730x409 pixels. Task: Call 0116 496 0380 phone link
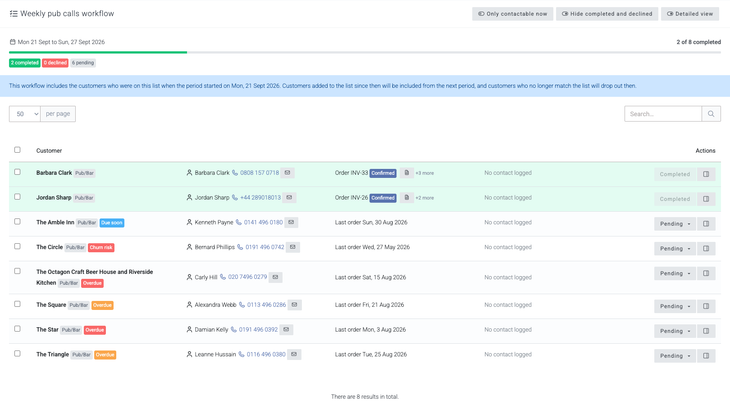(266, 355)
